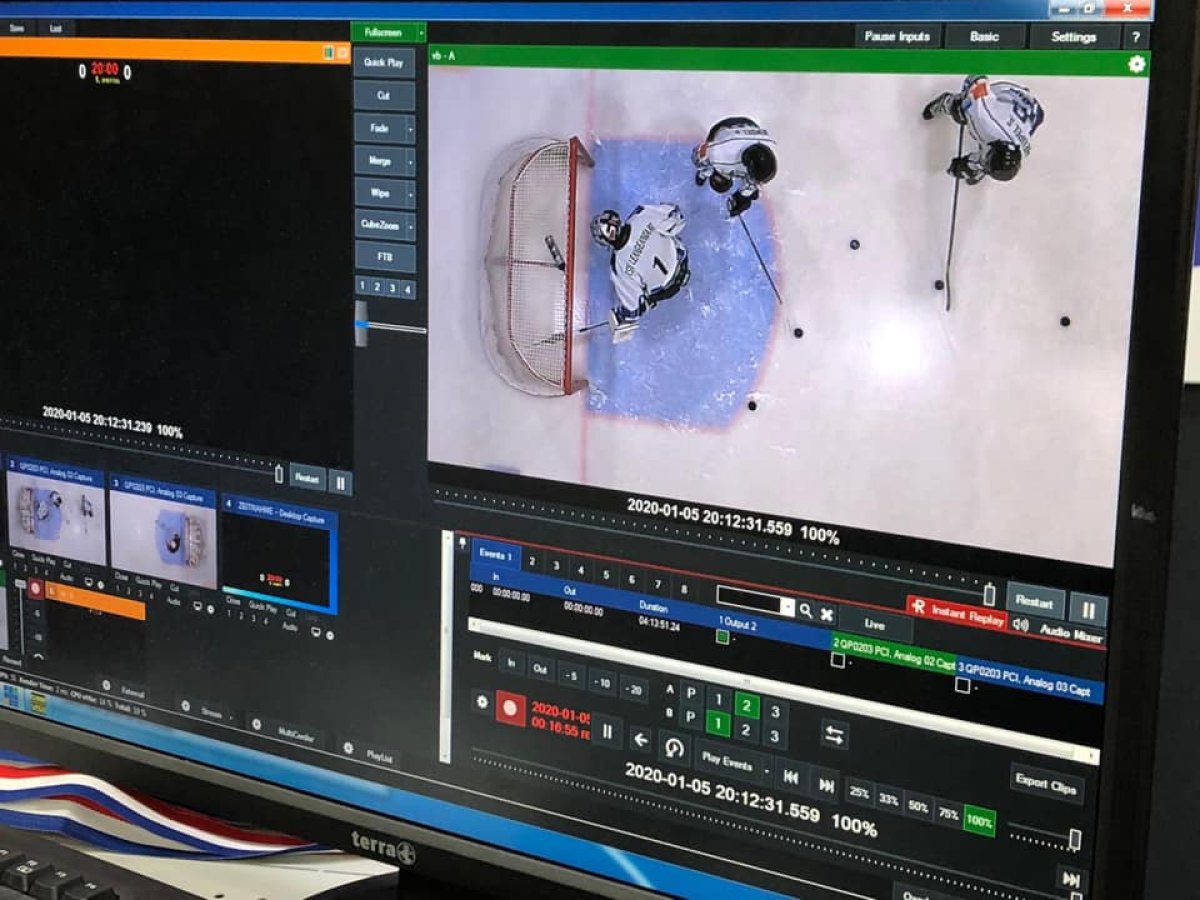The width and height of the screenshot is (1200, 900).
Task: Click the Quick Play transition button
Action: (384, 63)
